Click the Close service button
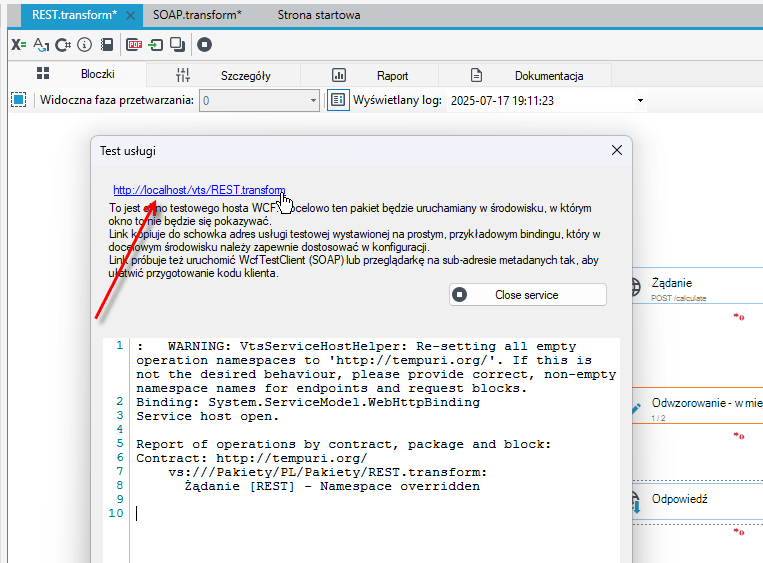Screen dimensions: 763x563 (527, 294)
